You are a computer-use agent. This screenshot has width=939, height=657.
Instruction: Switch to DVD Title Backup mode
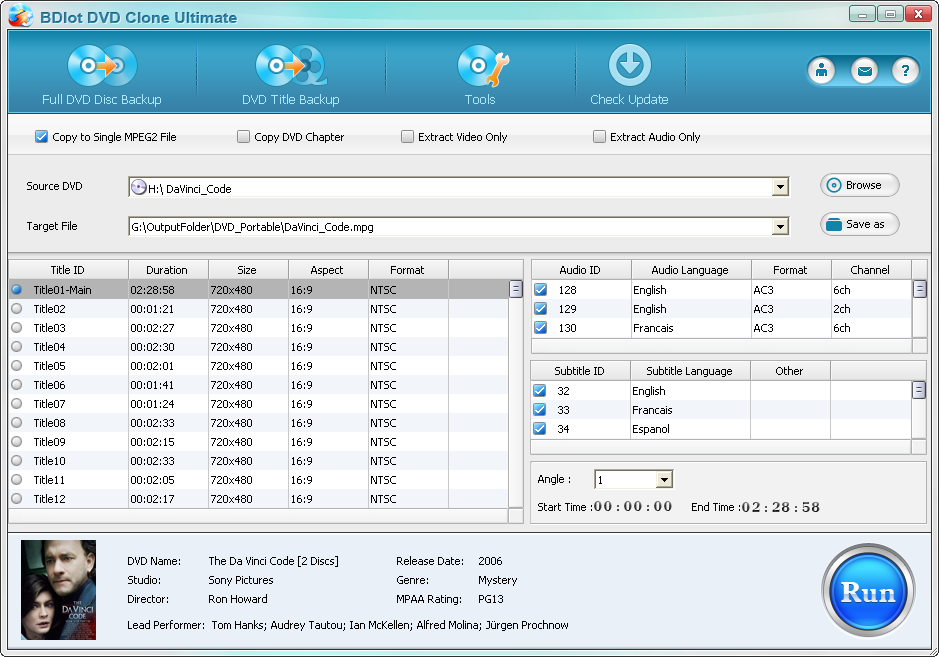pos(291,75)
